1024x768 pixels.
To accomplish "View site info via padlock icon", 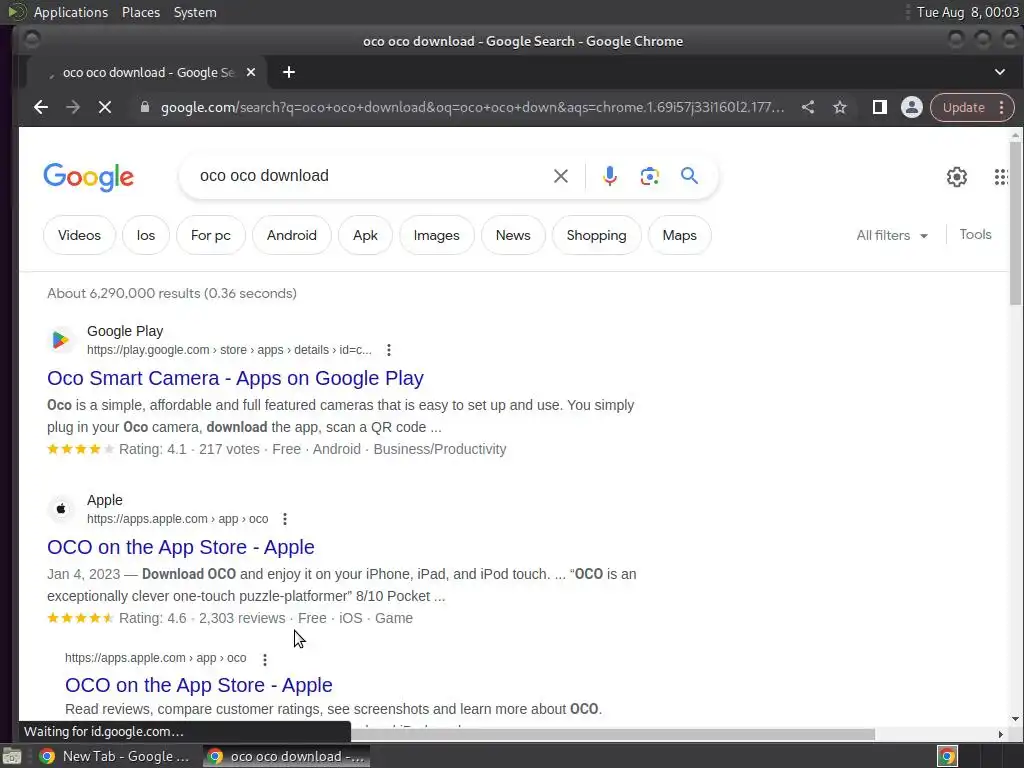I will coord(145,107).
